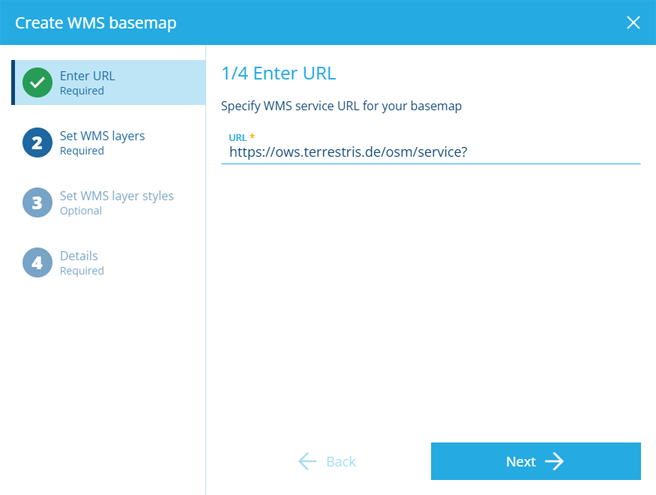Open the Enter URL step
This screenshot has height=495, width=656.
[108, 82]
